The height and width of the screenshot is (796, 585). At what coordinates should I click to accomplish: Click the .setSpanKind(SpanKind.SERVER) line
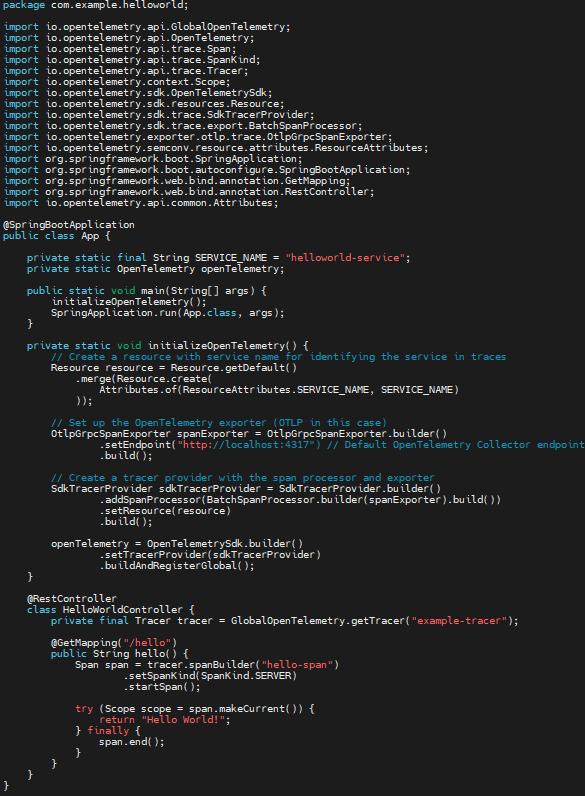click(210, 676)
